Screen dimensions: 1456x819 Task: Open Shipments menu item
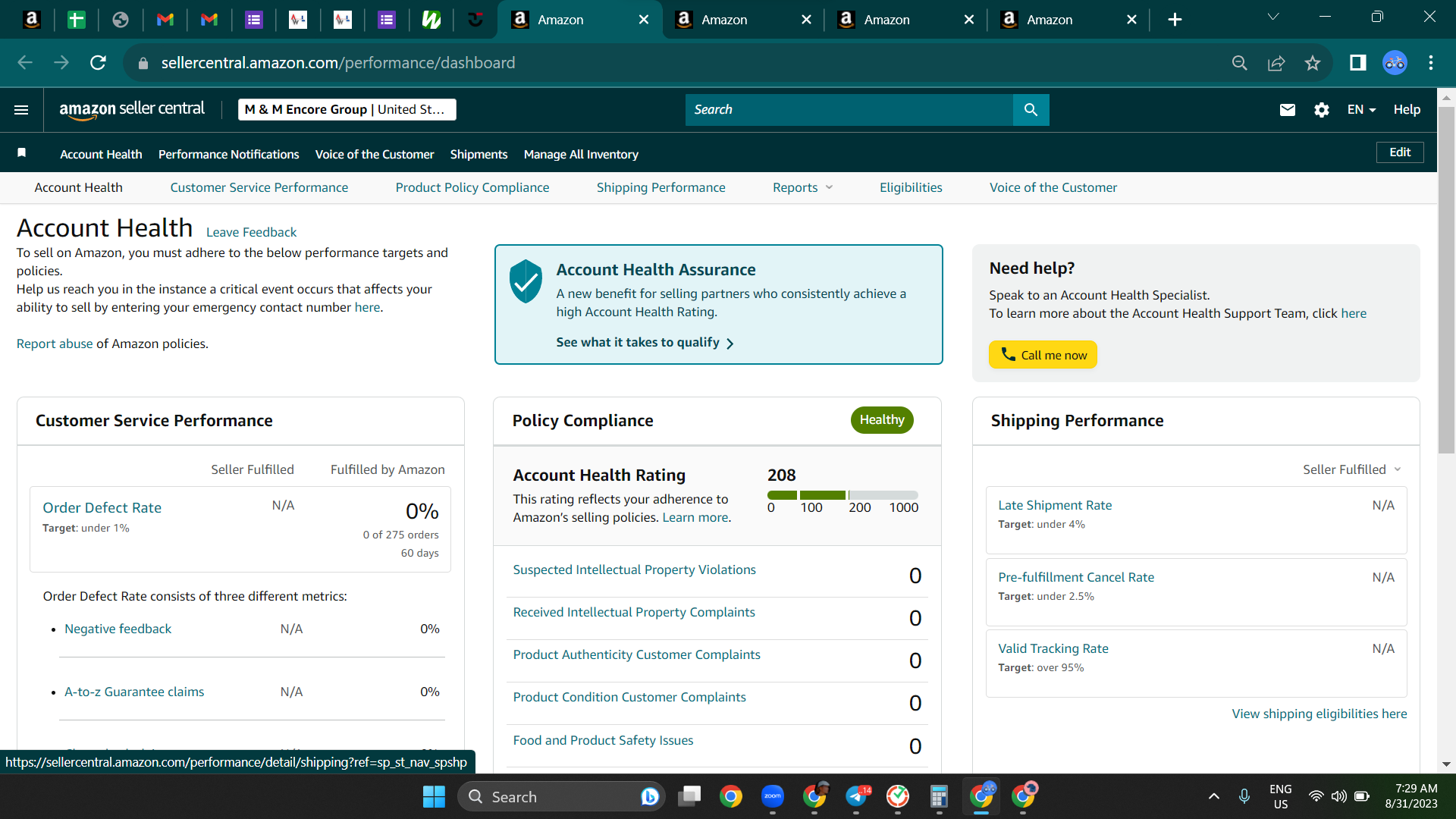[479, 154]
